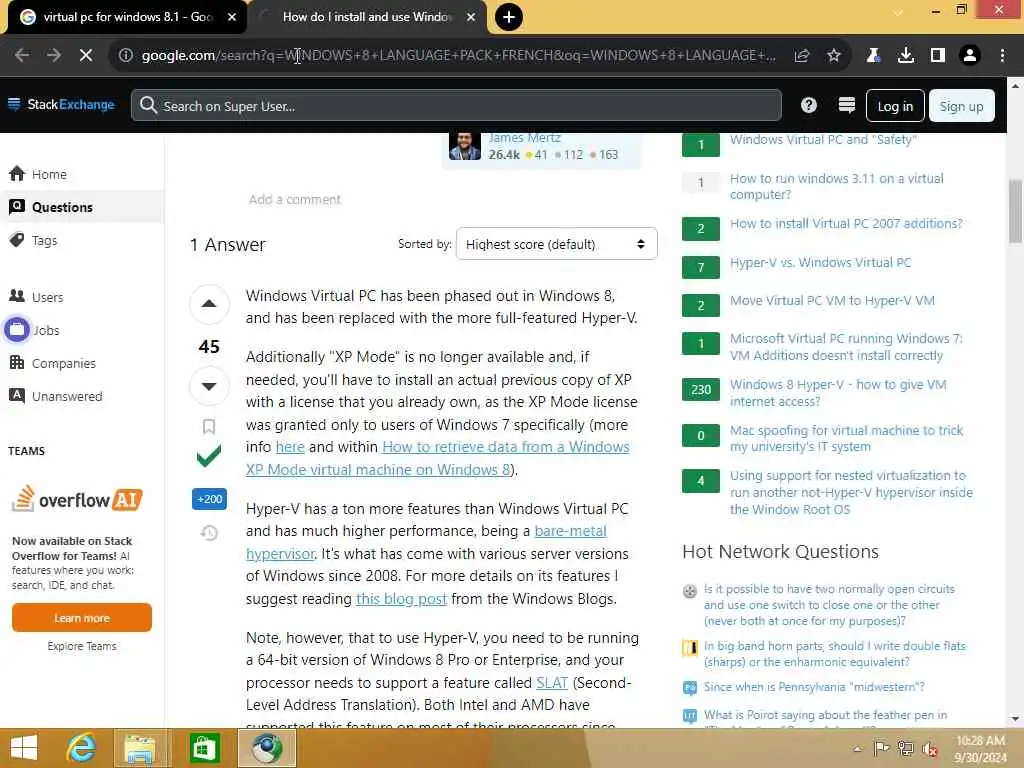Click the Log in button
The height and width of the screenshot is (768, 1024).
(895, 106)
